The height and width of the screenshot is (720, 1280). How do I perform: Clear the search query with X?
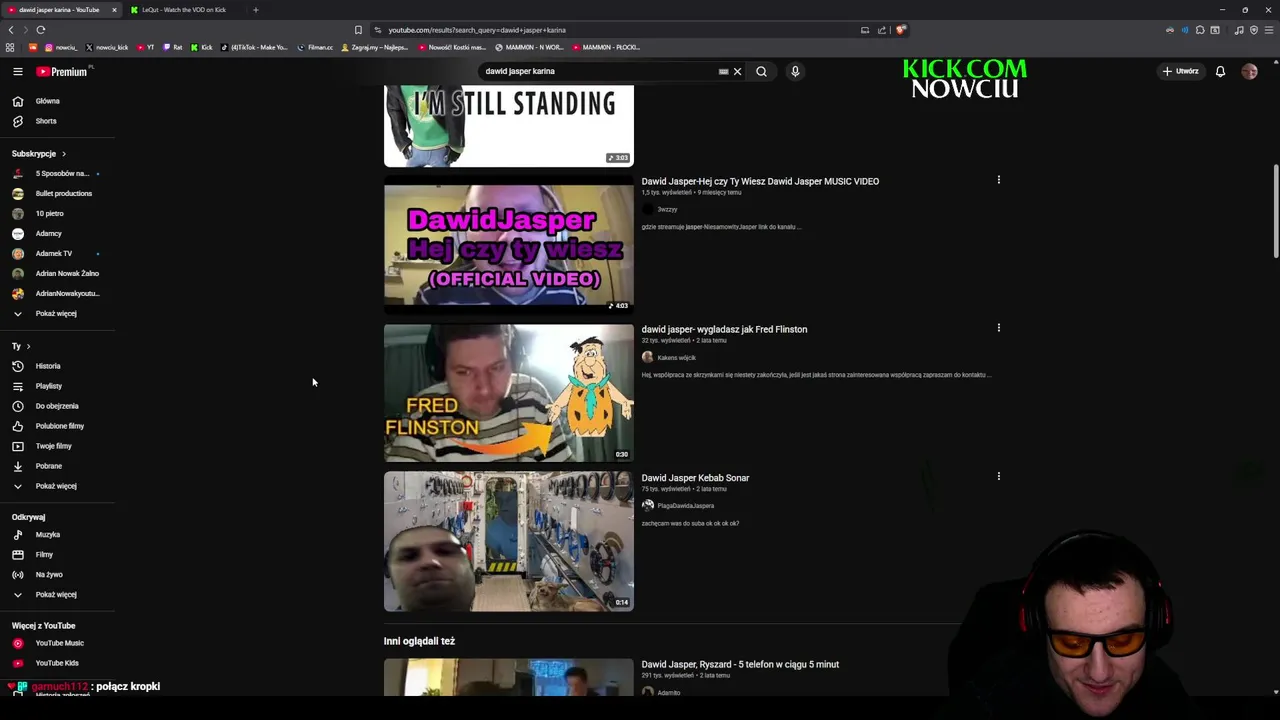coord(737,71)
